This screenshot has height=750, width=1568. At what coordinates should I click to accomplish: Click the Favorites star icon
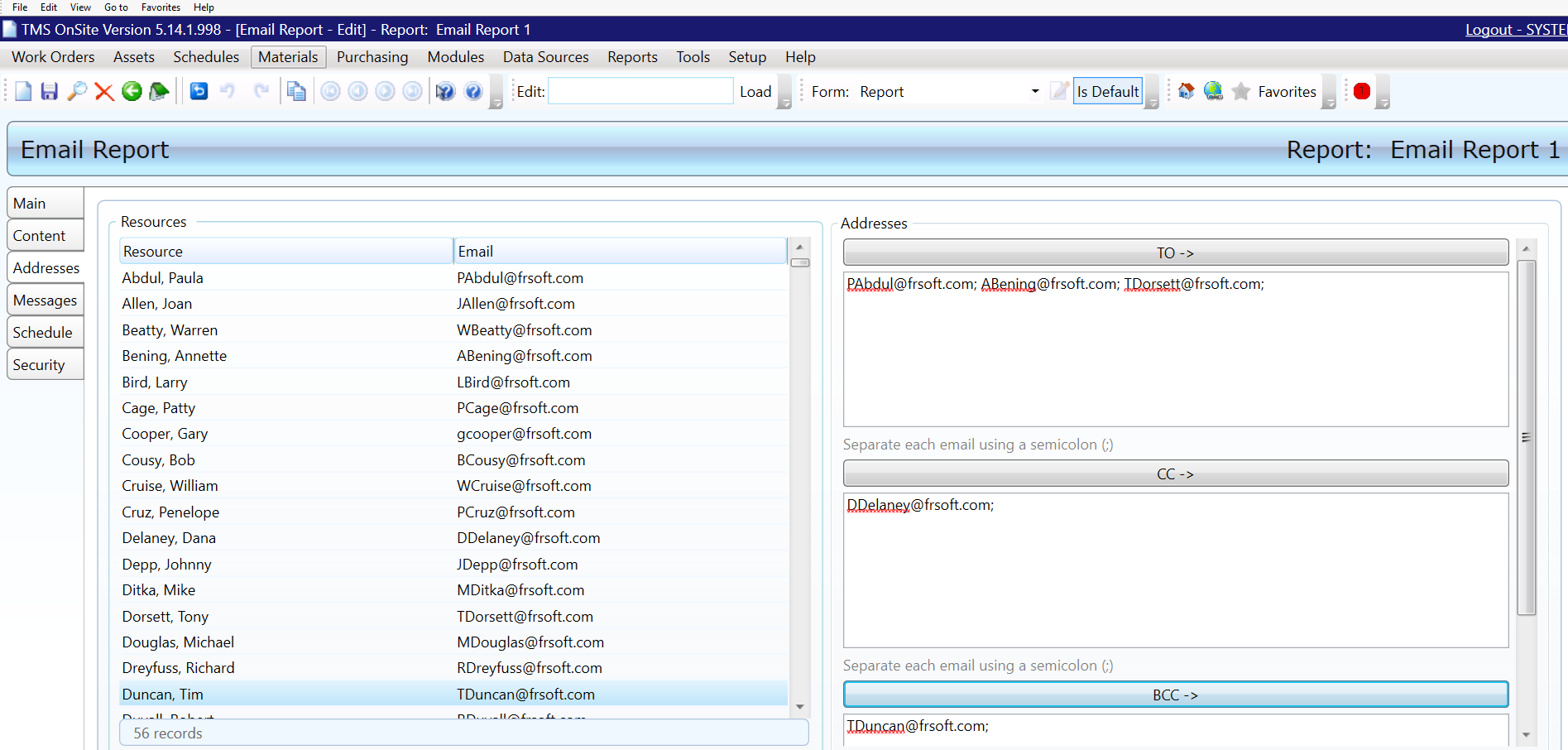(x=1241, y=91)
